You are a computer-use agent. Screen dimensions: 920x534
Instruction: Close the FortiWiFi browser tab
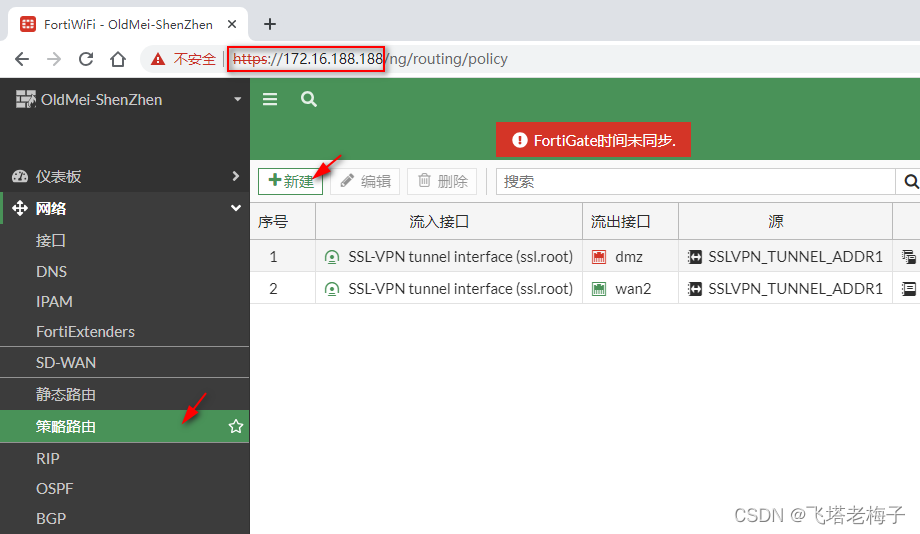[x=232, y=24]
